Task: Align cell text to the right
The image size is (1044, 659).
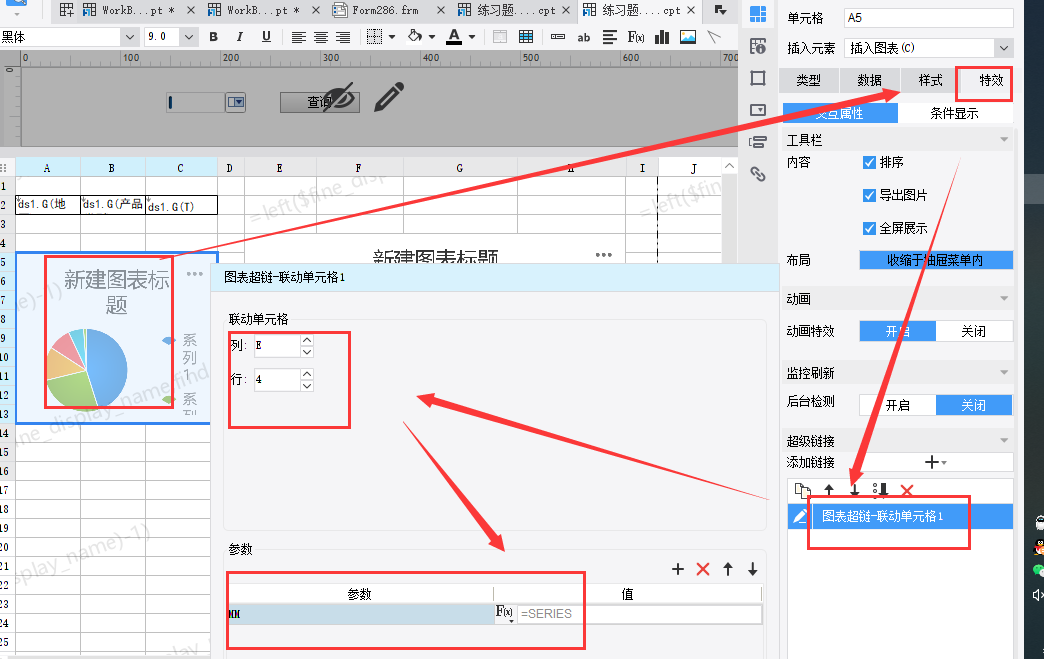Action: point(343,37)
